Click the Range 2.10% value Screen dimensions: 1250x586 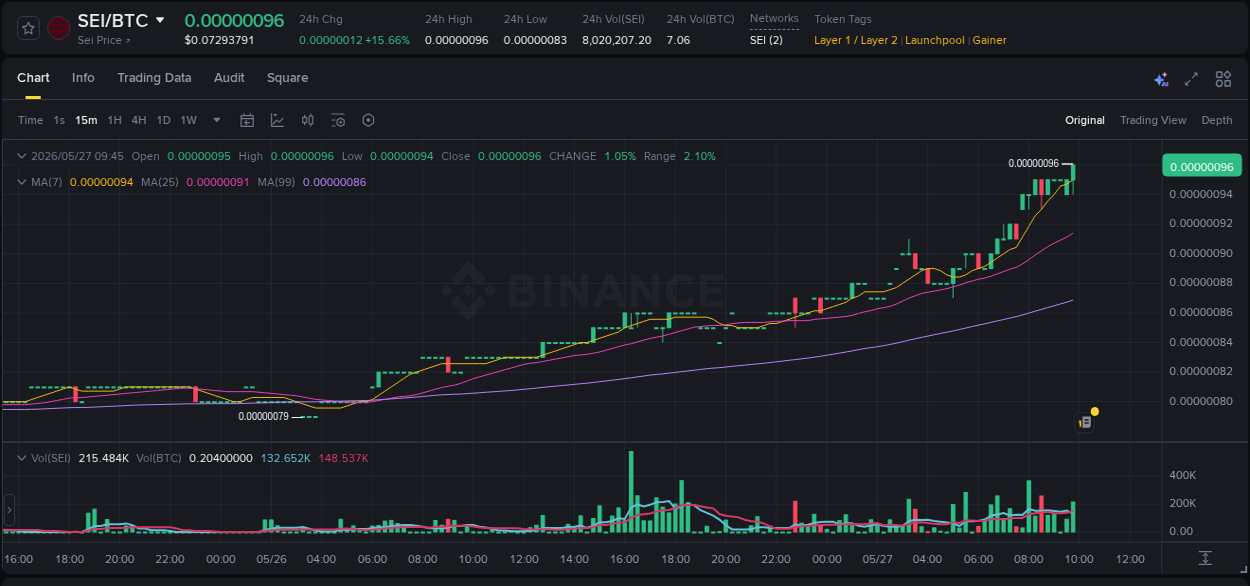pos(699,156)
